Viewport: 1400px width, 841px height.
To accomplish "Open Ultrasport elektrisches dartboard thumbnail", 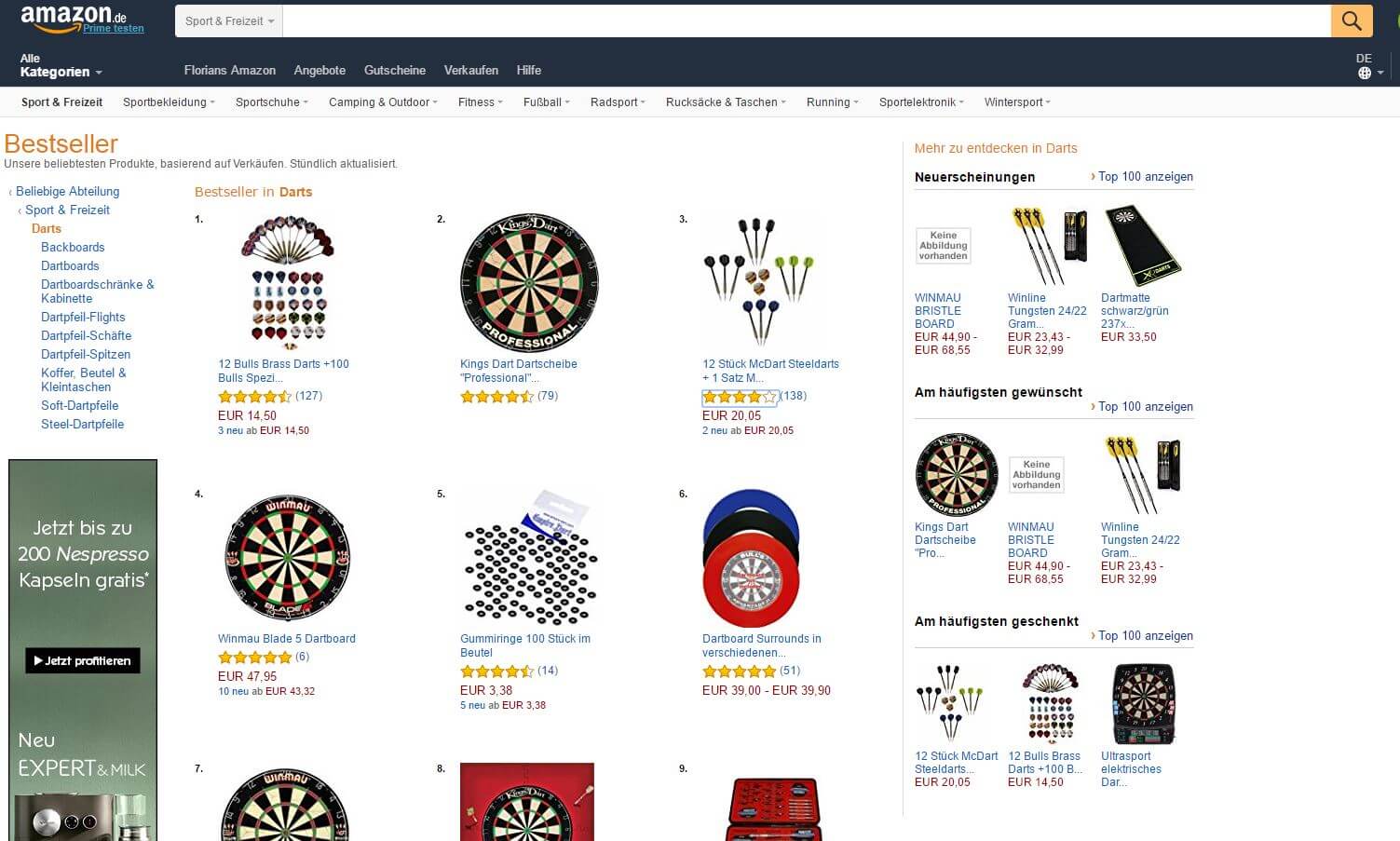I will 1143,704.
